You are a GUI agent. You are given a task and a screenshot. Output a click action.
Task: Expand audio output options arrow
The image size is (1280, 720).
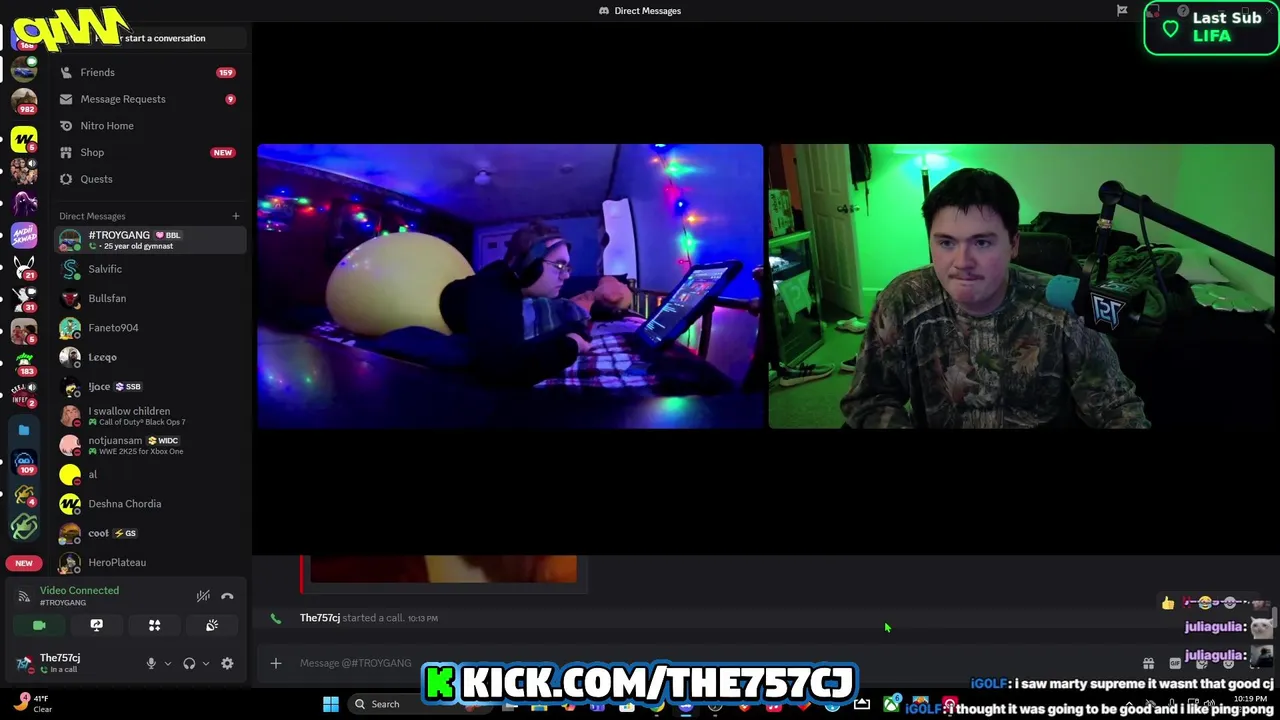pos(206,663)
